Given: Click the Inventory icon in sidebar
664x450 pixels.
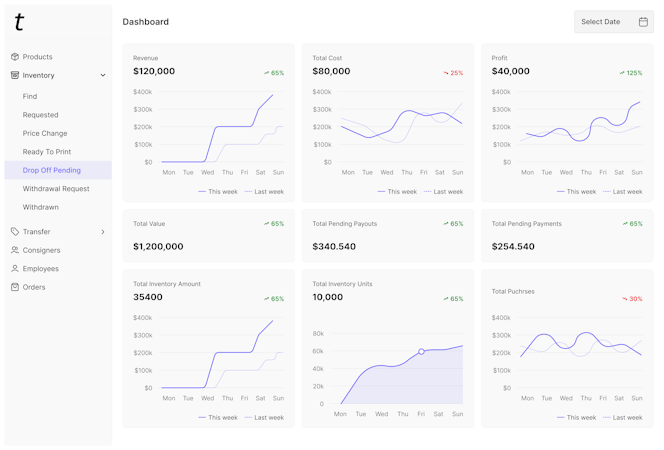Looking at the screenshot, I should click(x=15, y=75).
